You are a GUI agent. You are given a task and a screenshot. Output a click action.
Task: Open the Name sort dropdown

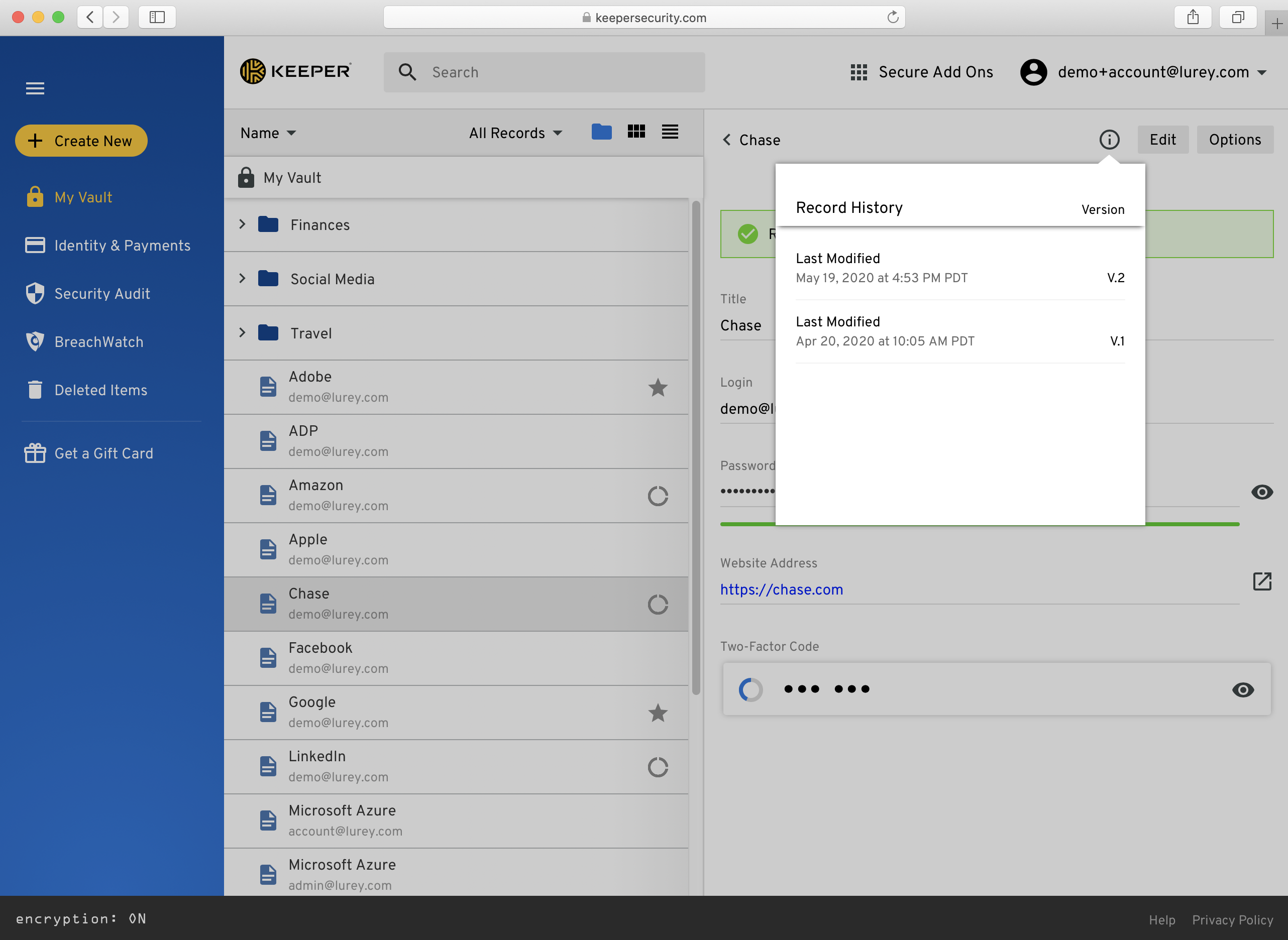coord(268,133)
